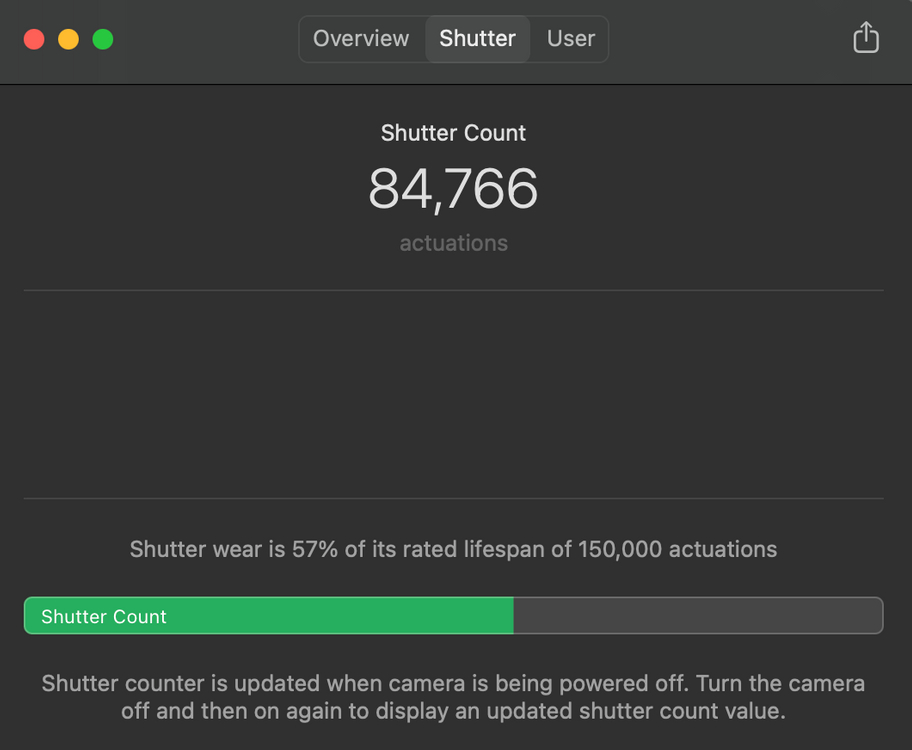Click the divider line below actuations
Image resolution: width=912 pixels, height=750 pixels.
[453, 291]
